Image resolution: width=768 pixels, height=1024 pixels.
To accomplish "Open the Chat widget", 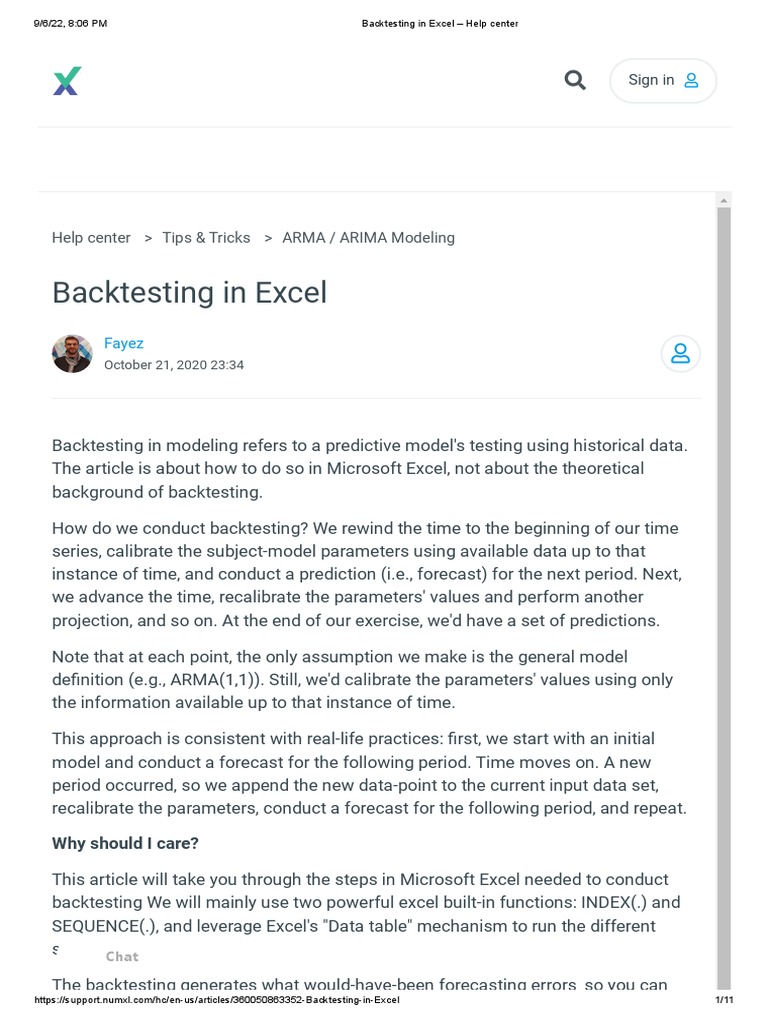I will coord(122,957).
